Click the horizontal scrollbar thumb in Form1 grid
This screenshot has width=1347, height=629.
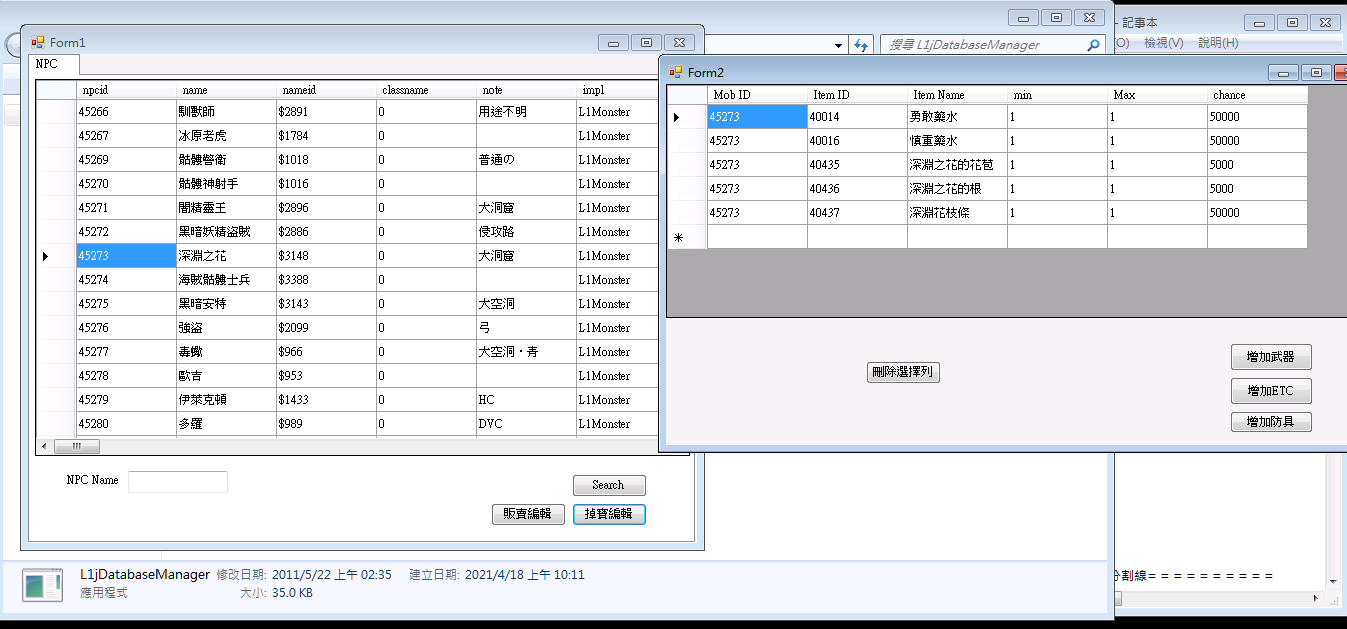click(x=77, y=446)
